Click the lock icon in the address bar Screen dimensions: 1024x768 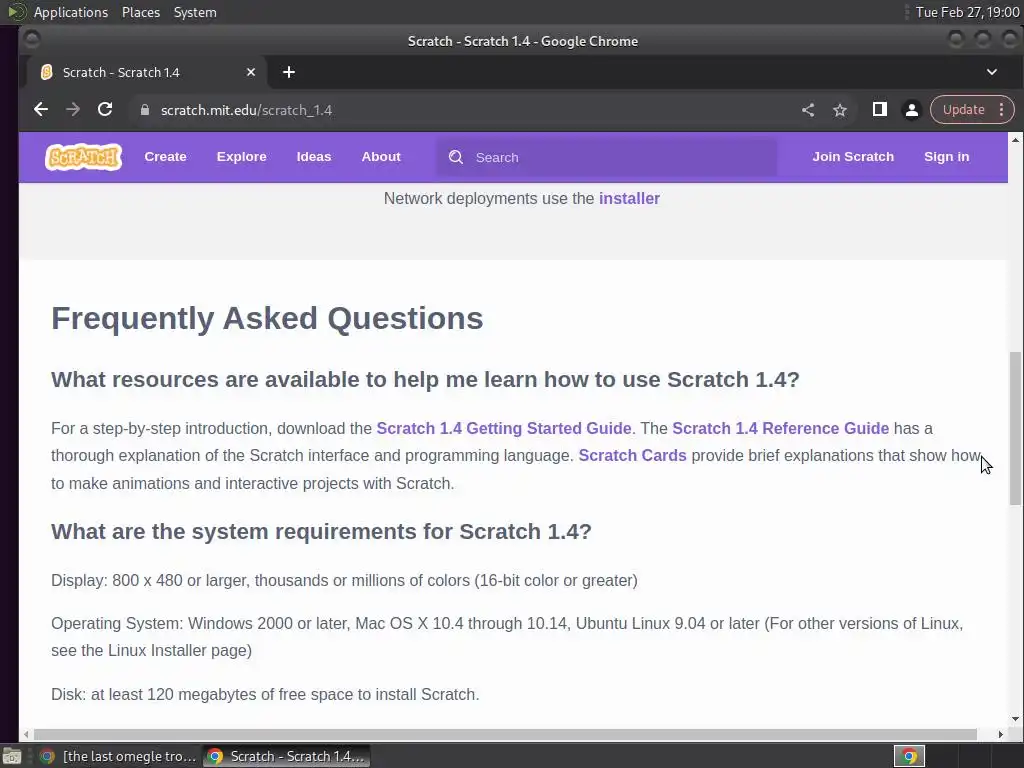pyautogui.click(x=145, y=110)
